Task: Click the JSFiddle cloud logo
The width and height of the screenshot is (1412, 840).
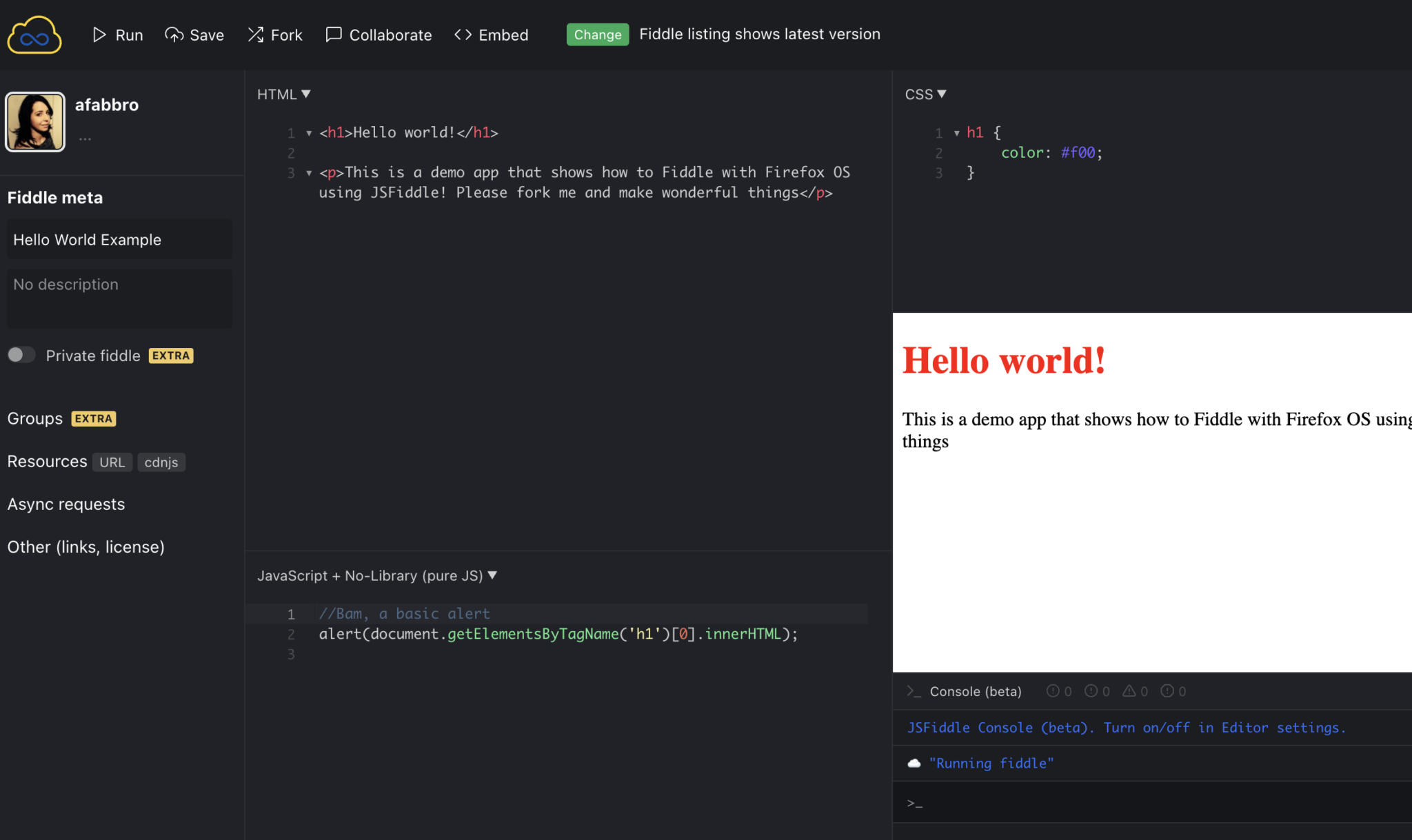Action: click(34, 34)
